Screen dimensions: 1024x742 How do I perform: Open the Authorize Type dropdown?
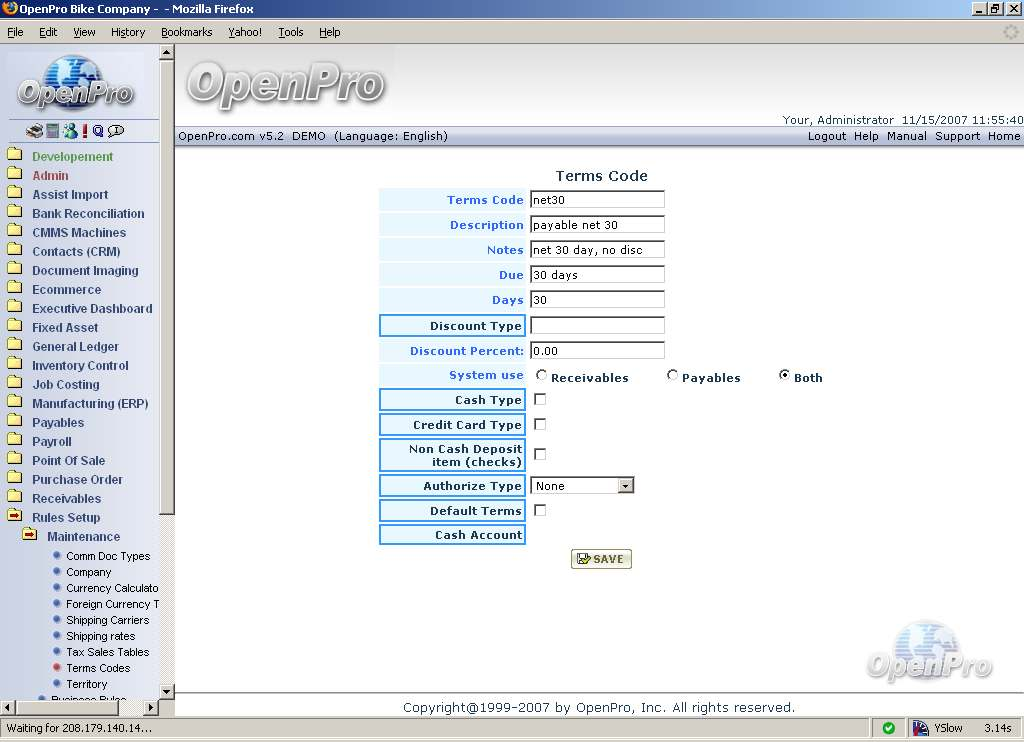click(625, 486)
